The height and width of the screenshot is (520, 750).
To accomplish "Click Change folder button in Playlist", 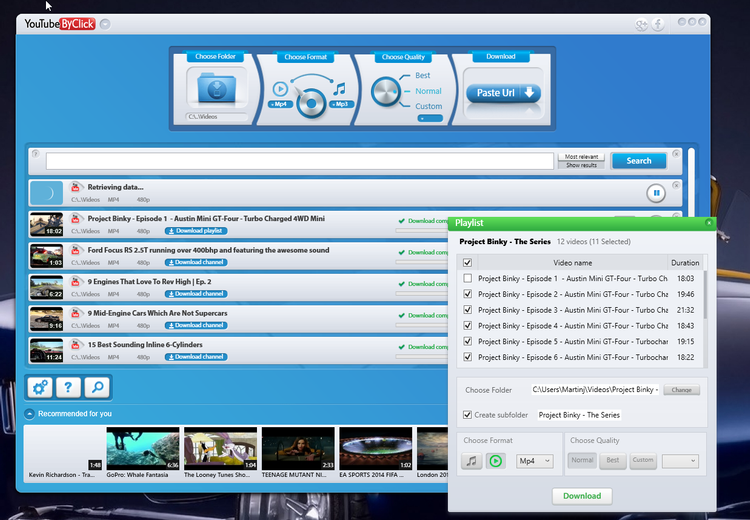I will coord(682,390).
